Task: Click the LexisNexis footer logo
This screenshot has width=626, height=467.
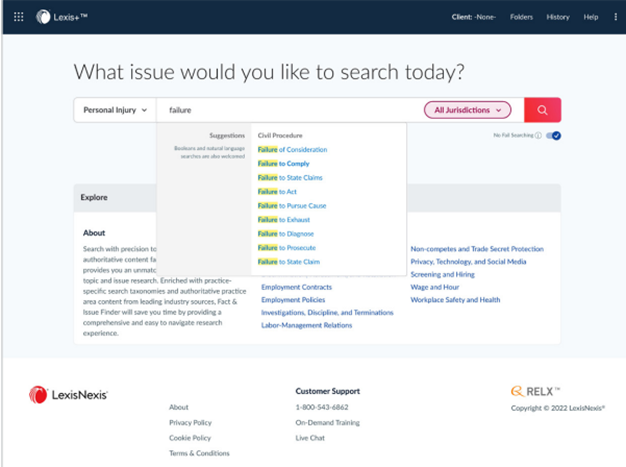Action: (68, 395)
